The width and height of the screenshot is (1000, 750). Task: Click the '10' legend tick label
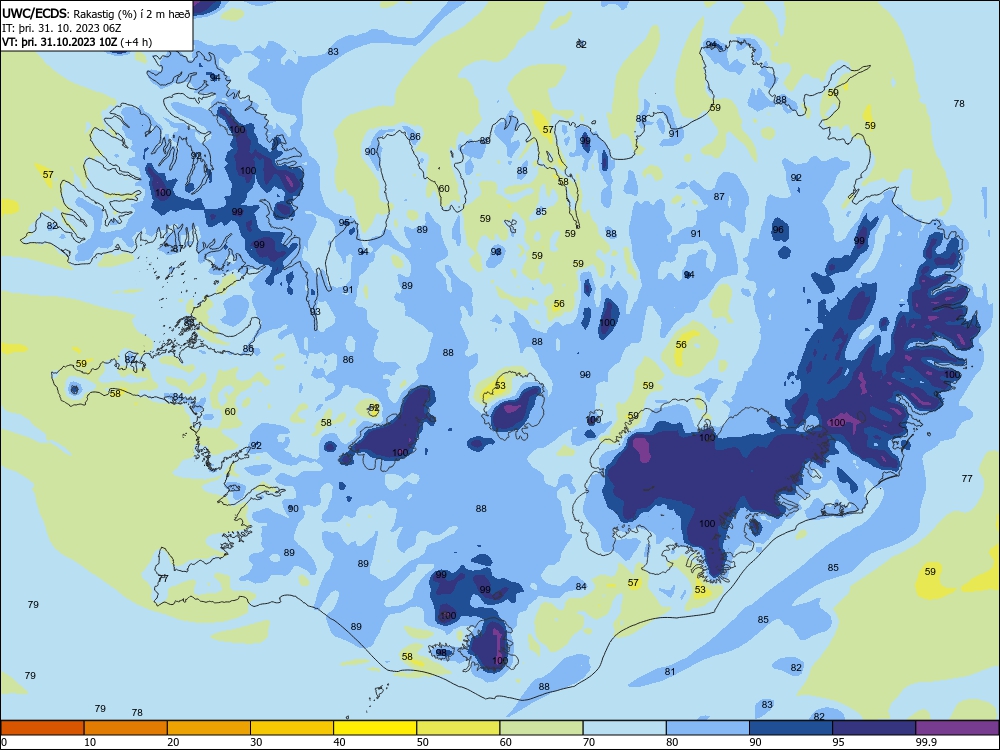[x=90, y=742]
